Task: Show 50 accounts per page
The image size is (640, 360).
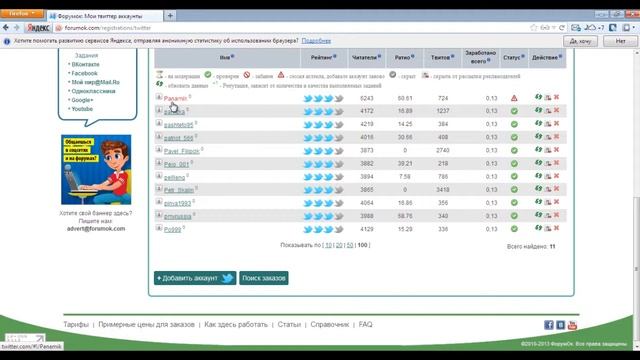Action: tap(350, 245)
